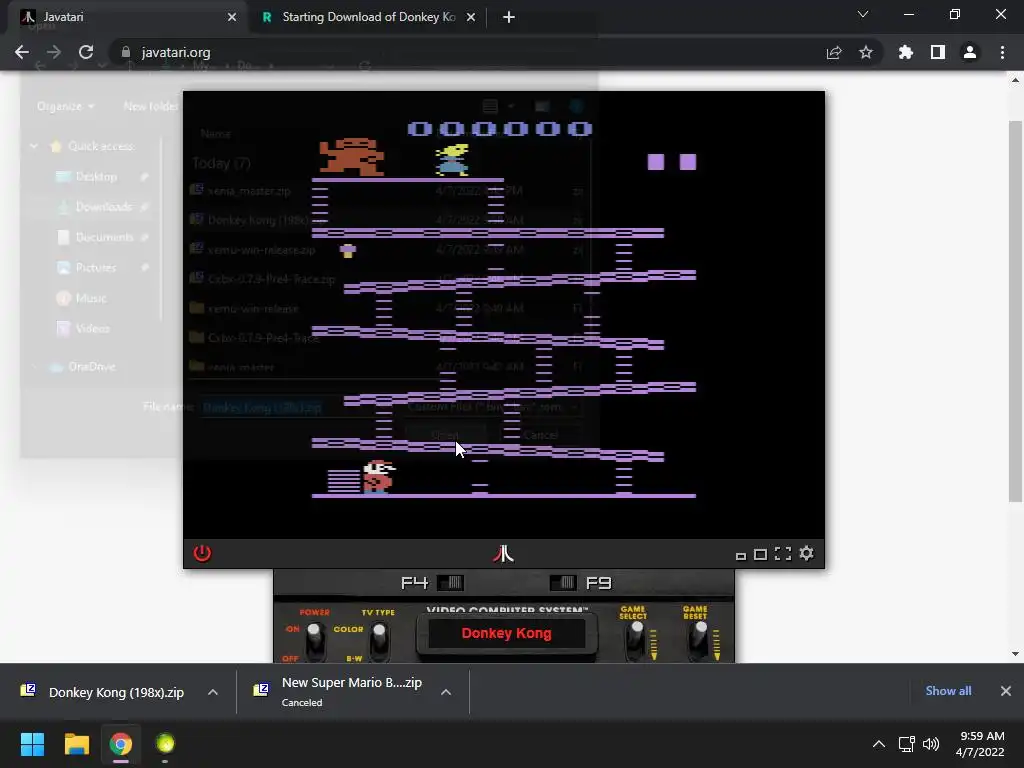
Task: Open Chrome extensions puzzle icon
Action: click(x=905, y=52)
